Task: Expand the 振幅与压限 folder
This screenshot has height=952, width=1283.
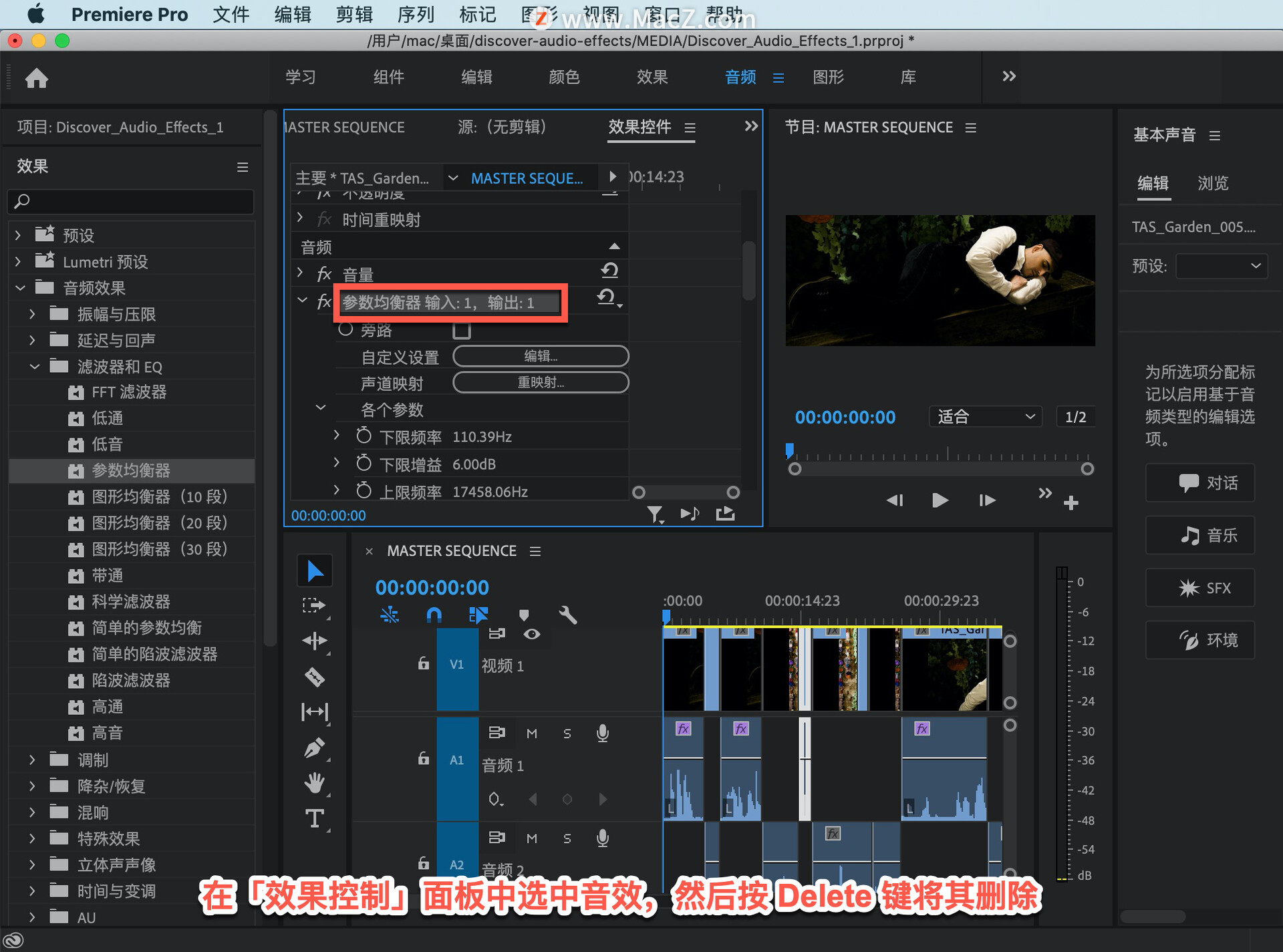Action: (x=32, y=314)
